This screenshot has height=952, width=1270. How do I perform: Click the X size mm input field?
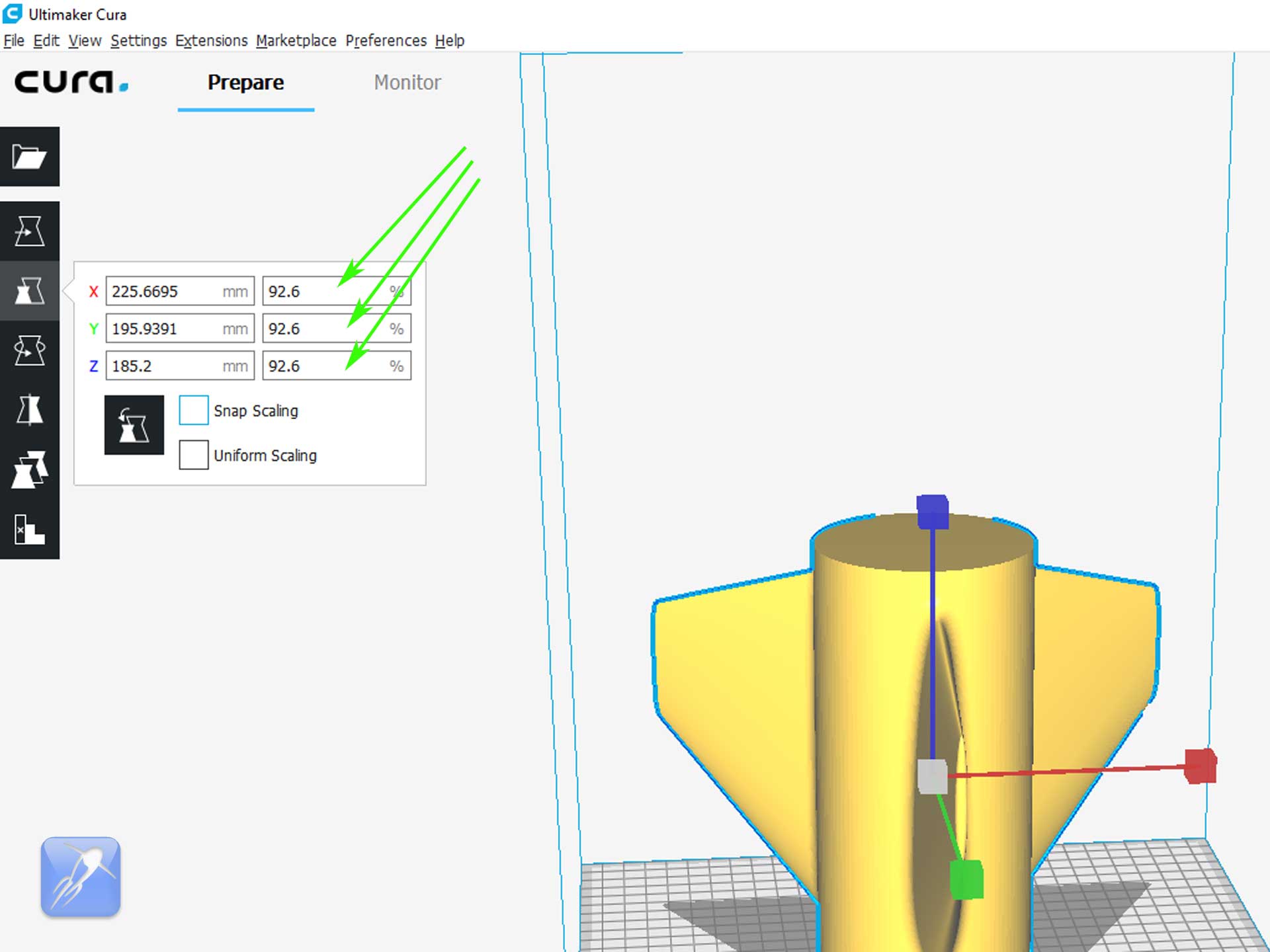coord(165,292)
